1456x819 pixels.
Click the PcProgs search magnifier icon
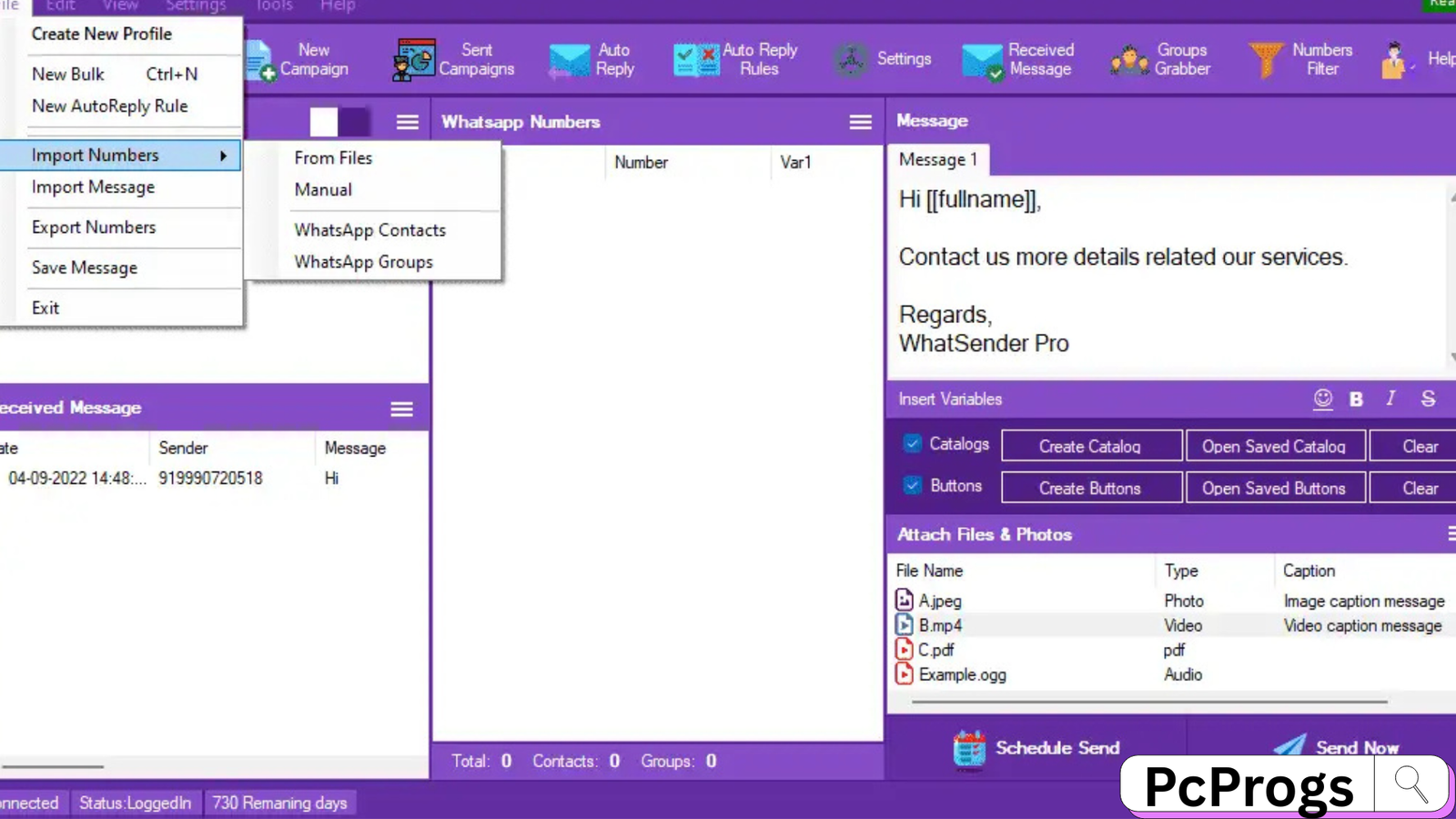click(1411, 784)
